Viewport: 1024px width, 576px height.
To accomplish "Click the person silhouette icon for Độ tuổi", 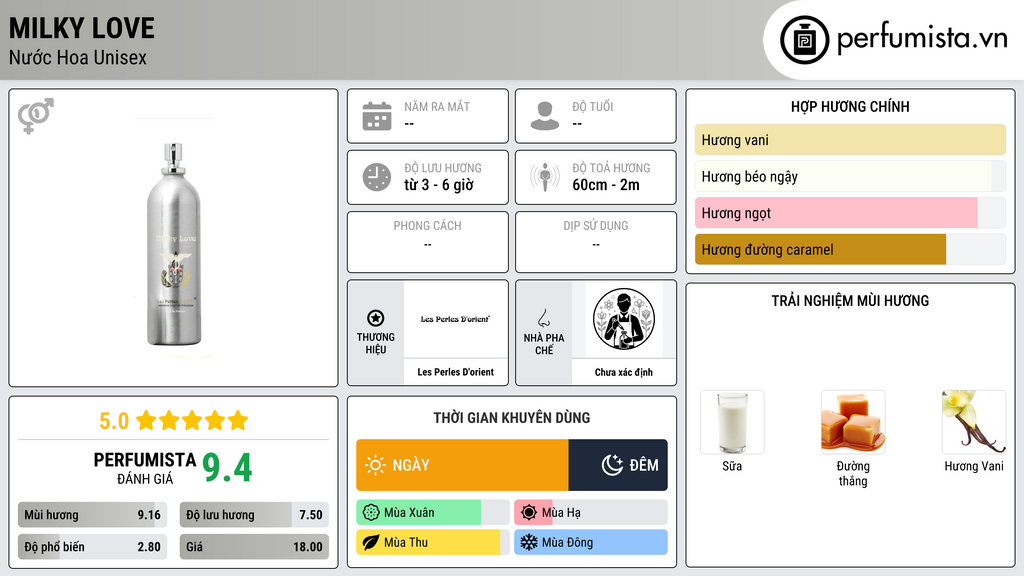I will click(x=545, y=116).
